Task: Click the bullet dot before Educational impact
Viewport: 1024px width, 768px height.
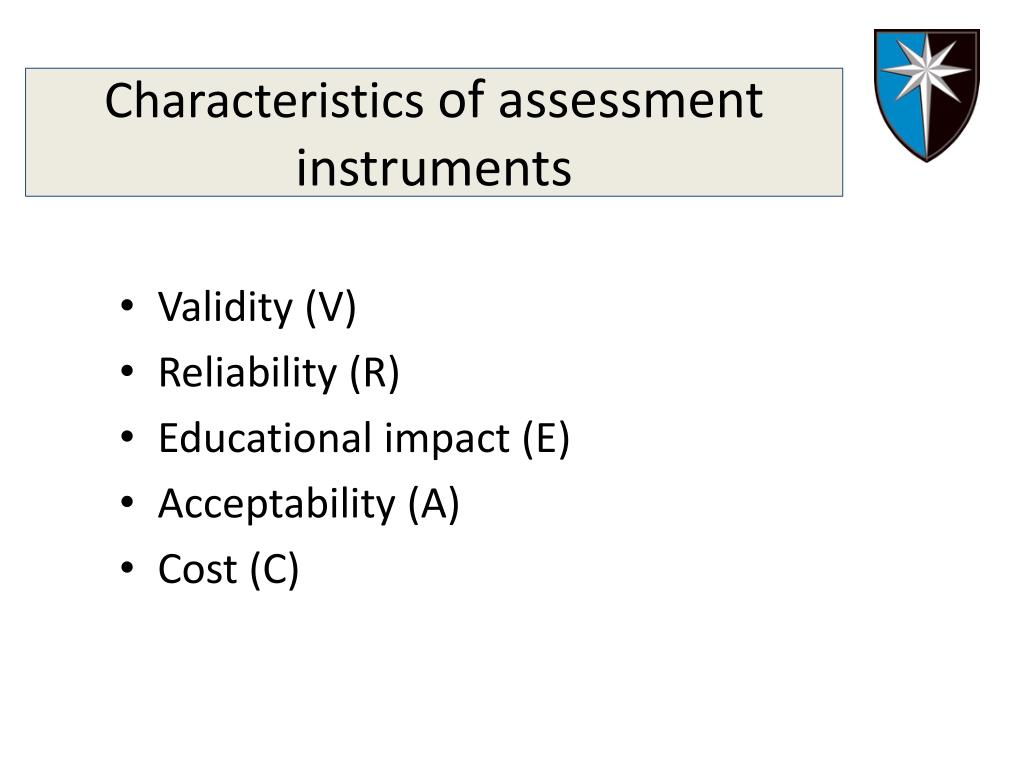Action: tap(127, 436)
